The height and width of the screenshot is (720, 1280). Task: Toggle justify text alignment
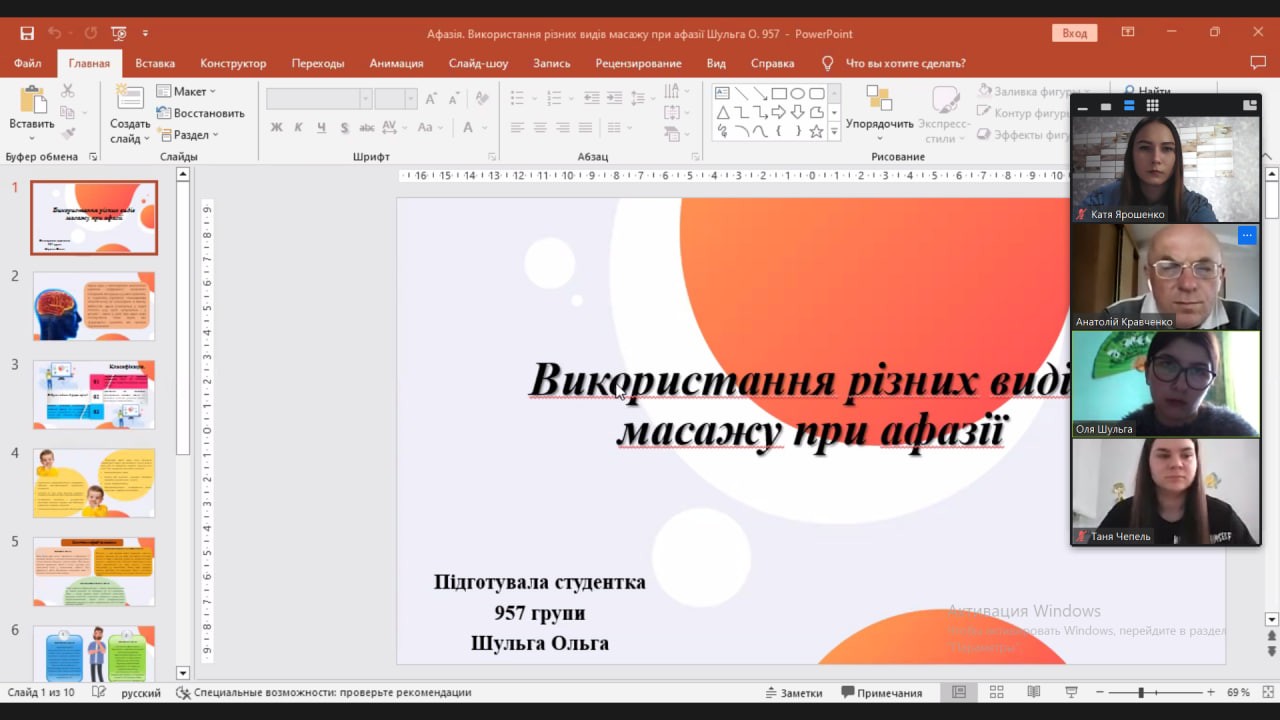click(x=586, y=128)
